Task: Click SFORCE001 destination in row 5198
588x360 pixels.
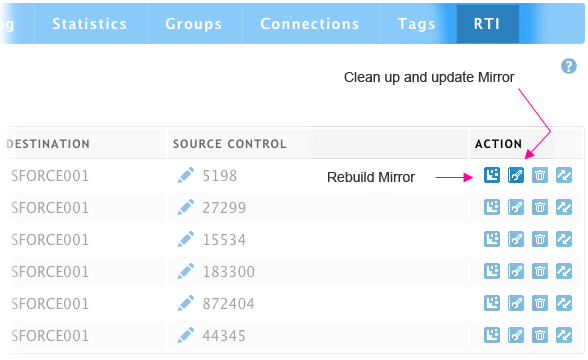Action: (50, 176)
